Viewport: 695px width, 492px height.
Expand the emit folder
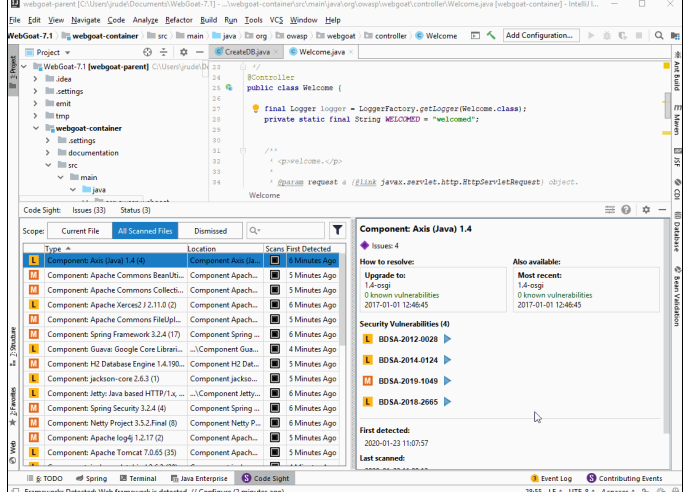pyautogui.click(x=35, y=103)
